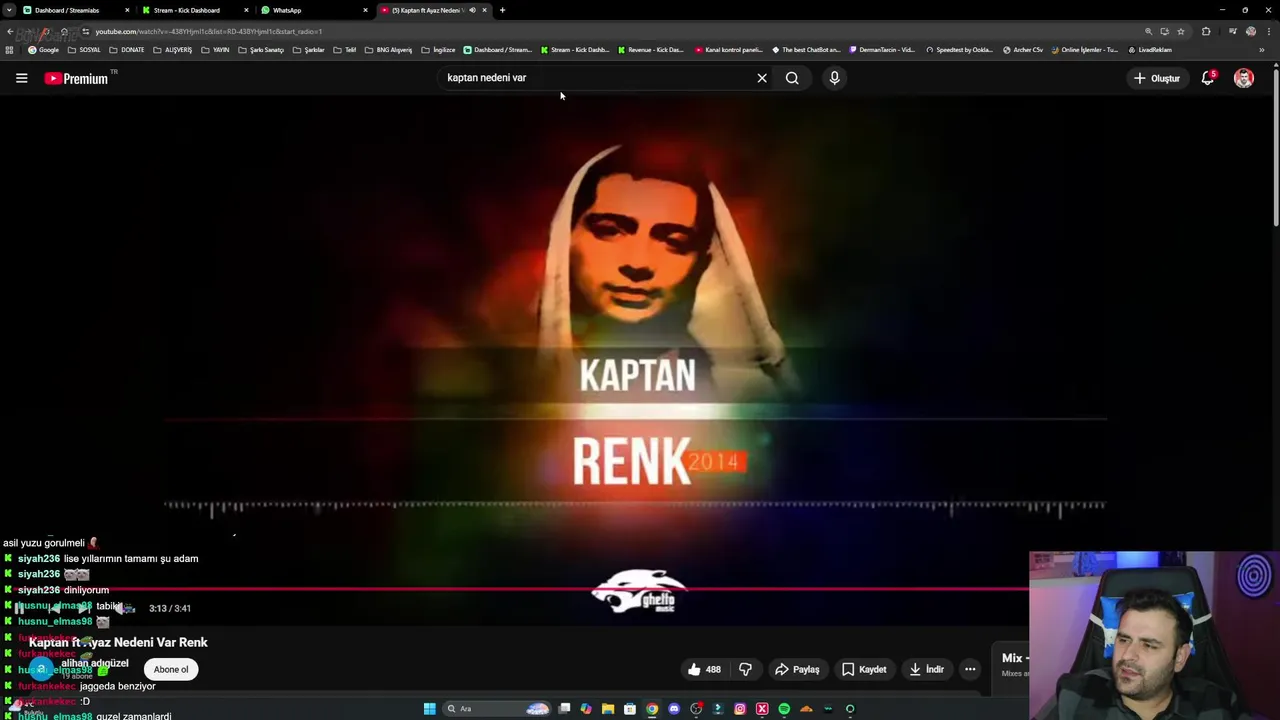Open Task View in the taskbar
The height and width of the screenshot is (720, 1280).
coord(564,709)
